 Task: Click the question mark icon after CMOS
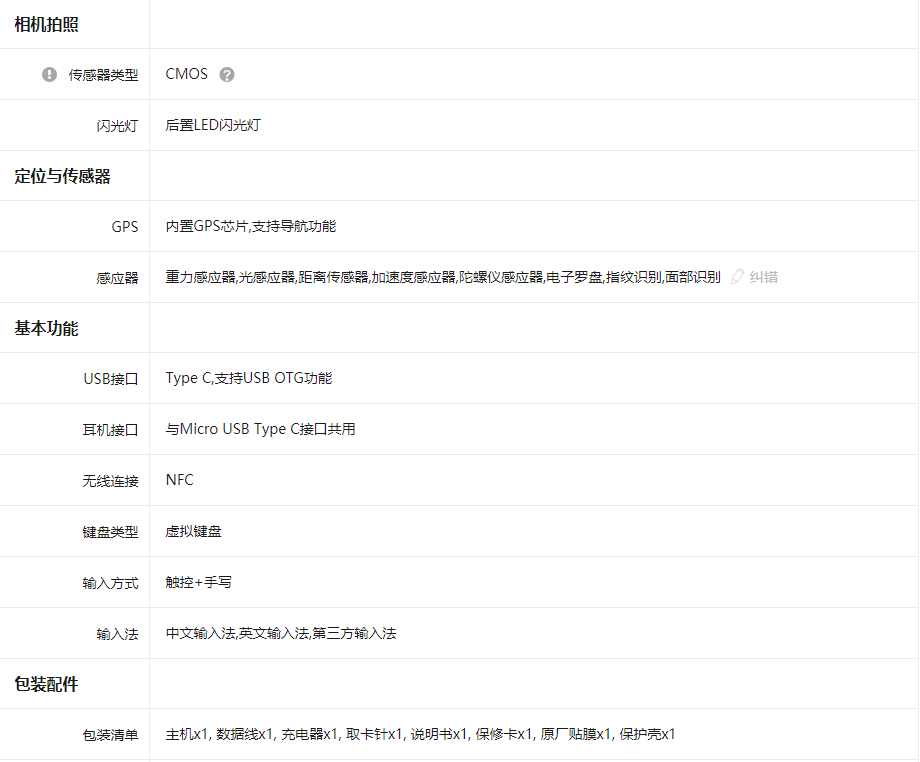(x=227, y=75)
